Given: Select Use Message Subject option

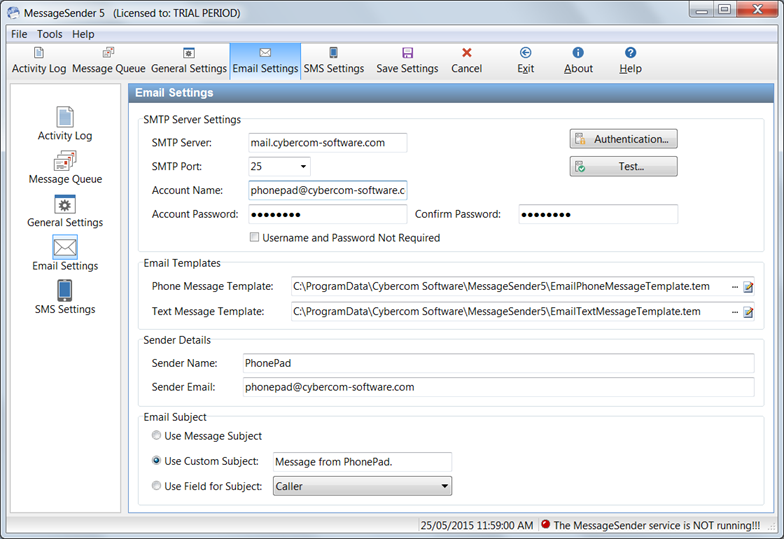Looking at the screenshot, I should tap(156, 436).
